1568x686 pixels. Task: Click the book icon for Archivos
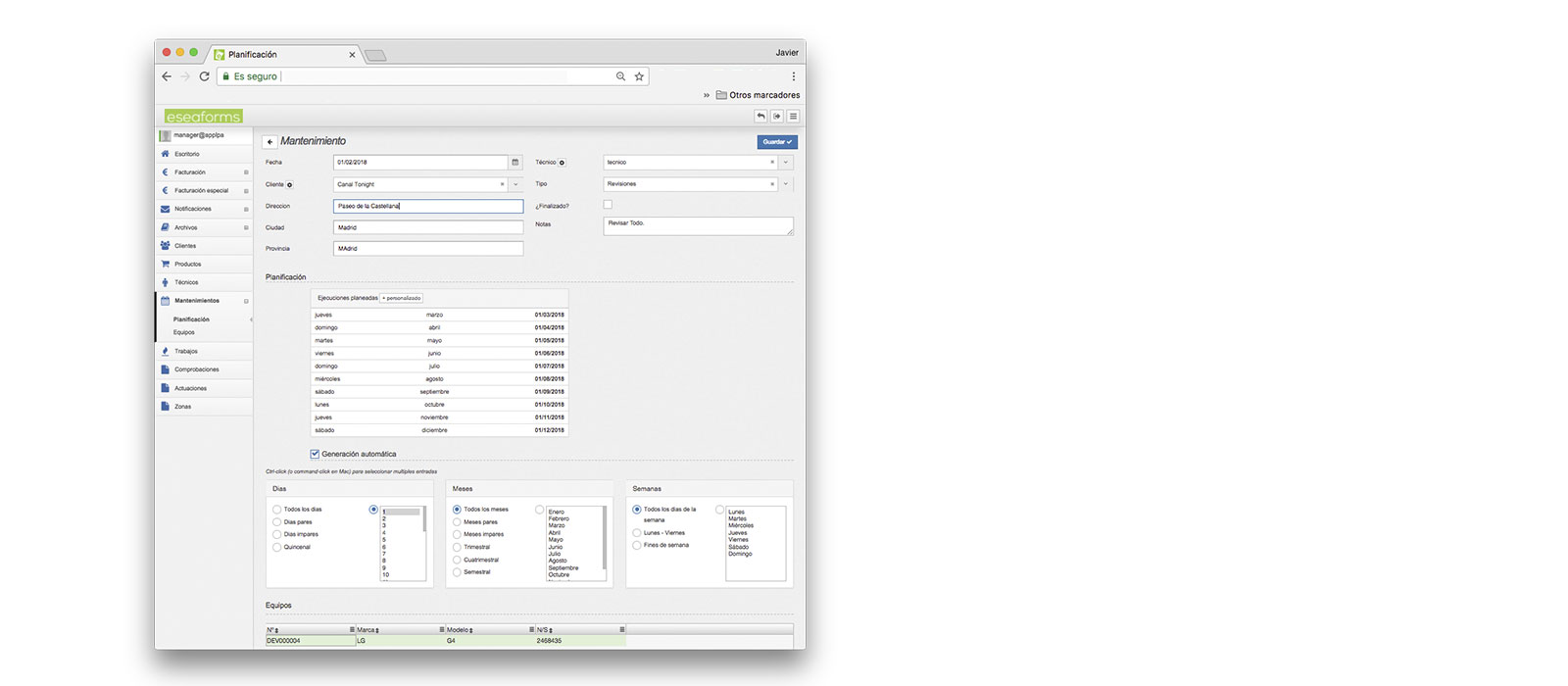pos(165,227)
